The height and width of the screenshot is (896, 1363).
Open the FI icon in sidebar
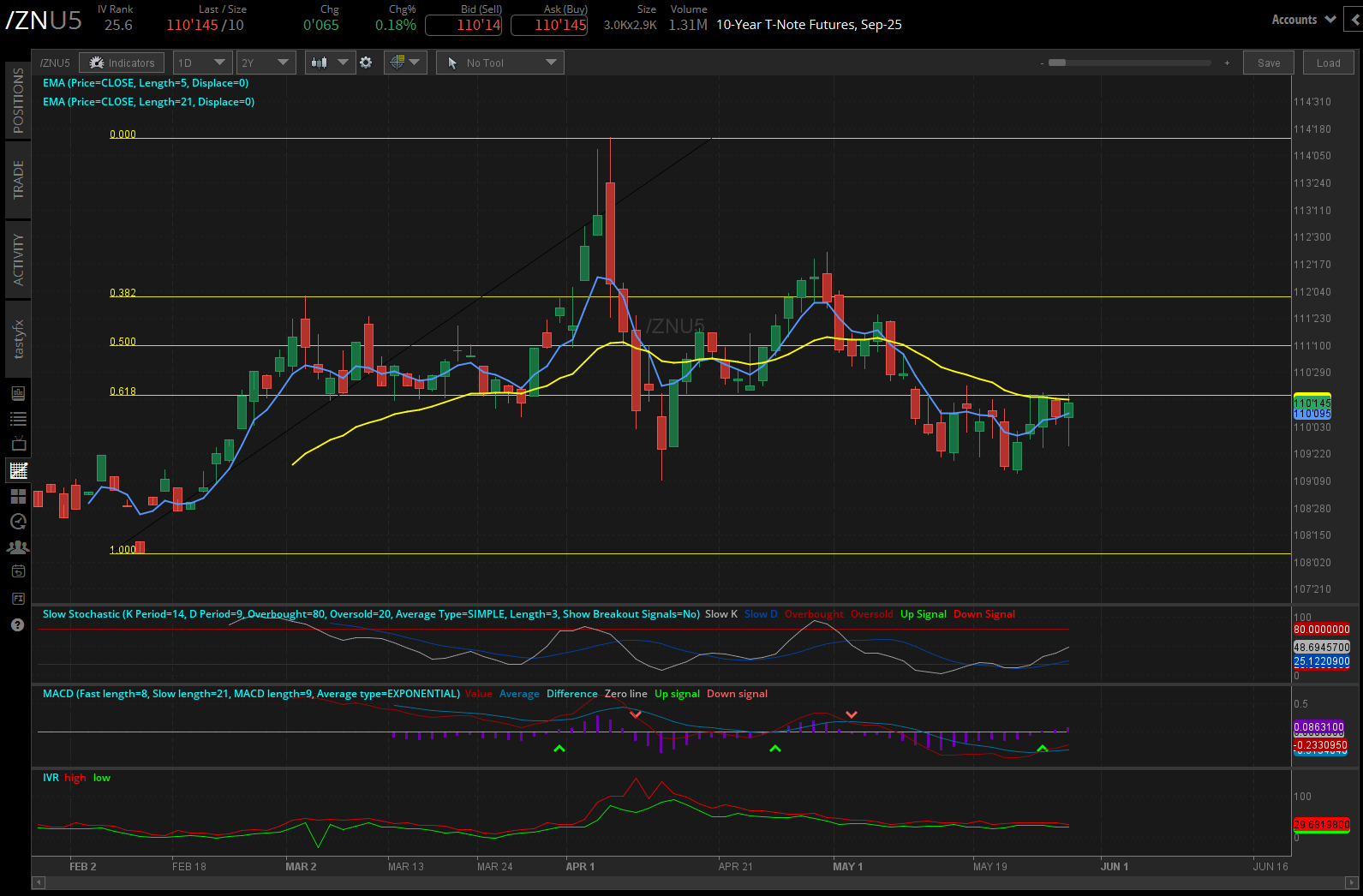tap(18, 598)
